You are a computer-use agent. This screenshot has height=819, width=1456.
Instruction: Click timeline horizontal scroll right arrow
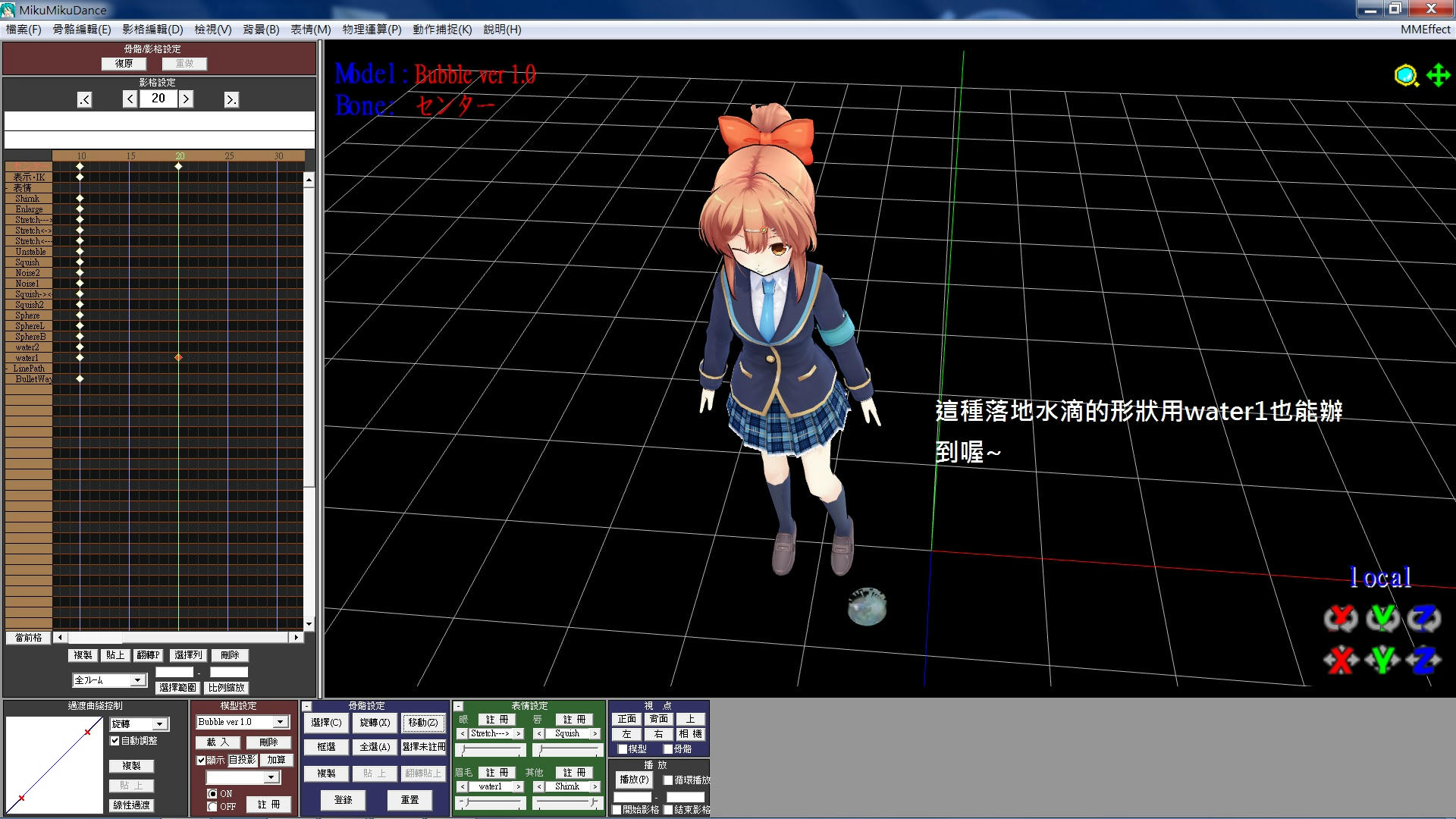pos(297,638)
